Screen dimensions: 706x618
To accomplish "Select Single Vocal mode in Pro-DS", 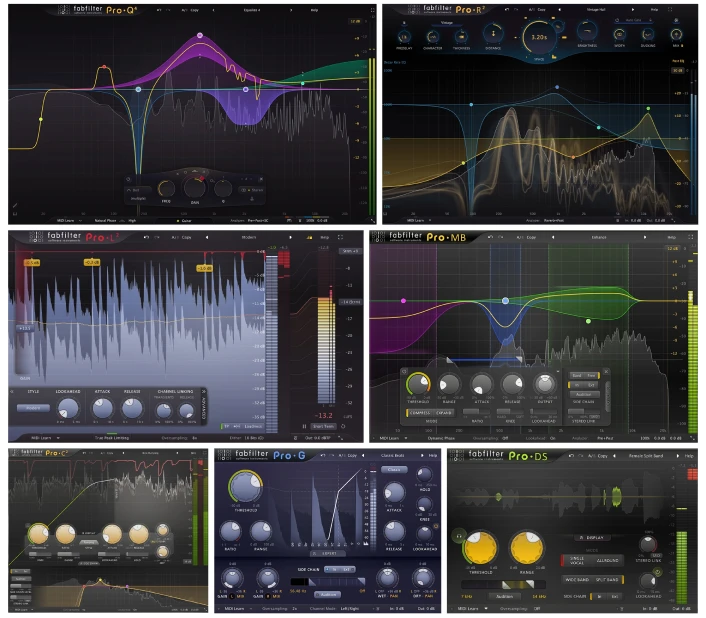I will pos(577,560).
